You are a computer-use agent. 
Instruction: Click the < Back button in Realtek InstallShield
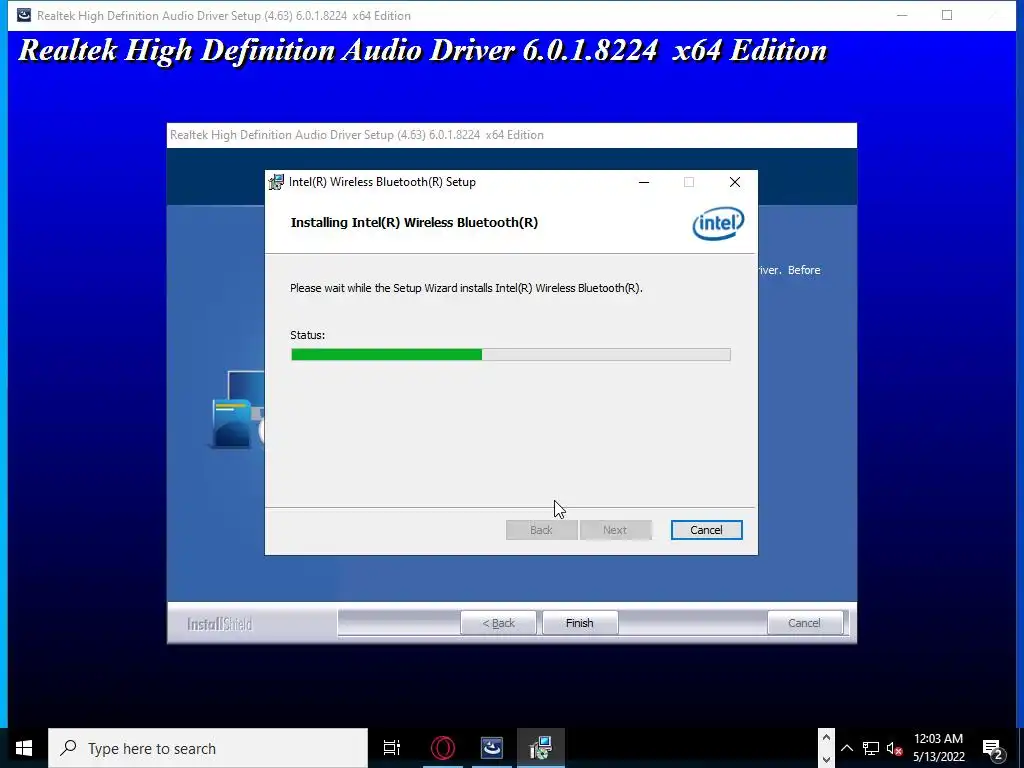pyautogui.click(x=498, y=623)
